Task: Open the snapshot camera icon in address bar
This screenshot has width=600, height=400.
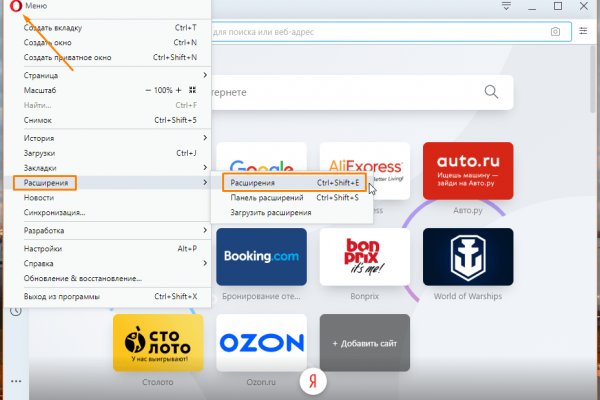Action: 555,32
